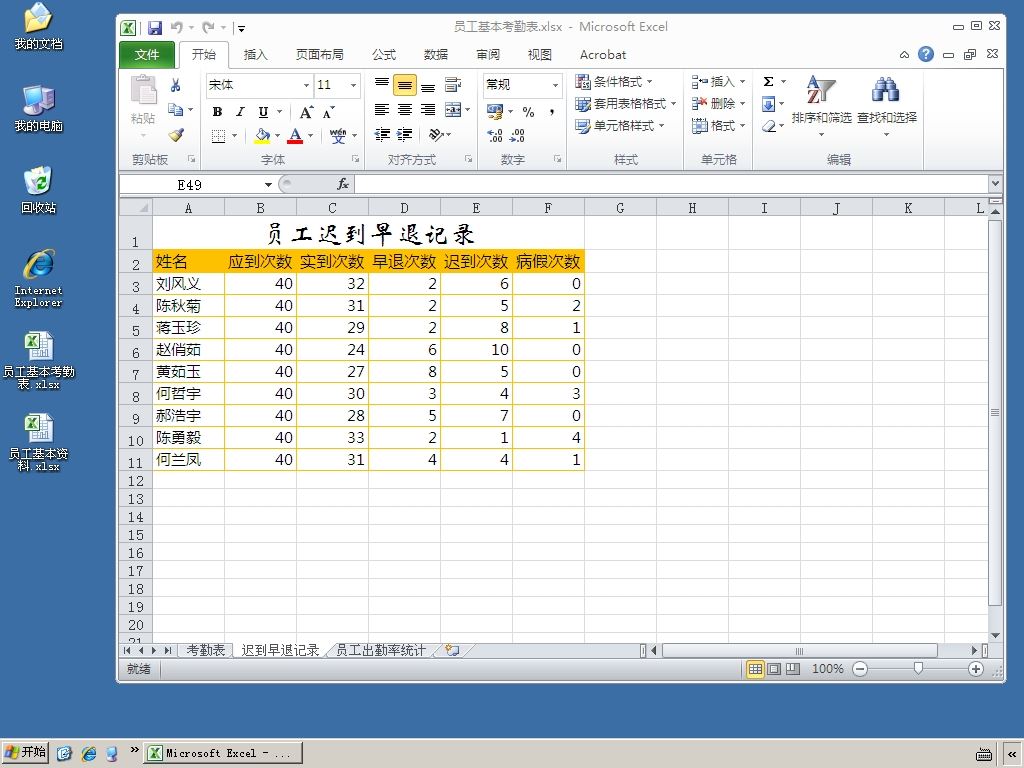
Task: Click the zoom in plus button
Action: click(976, 668)
